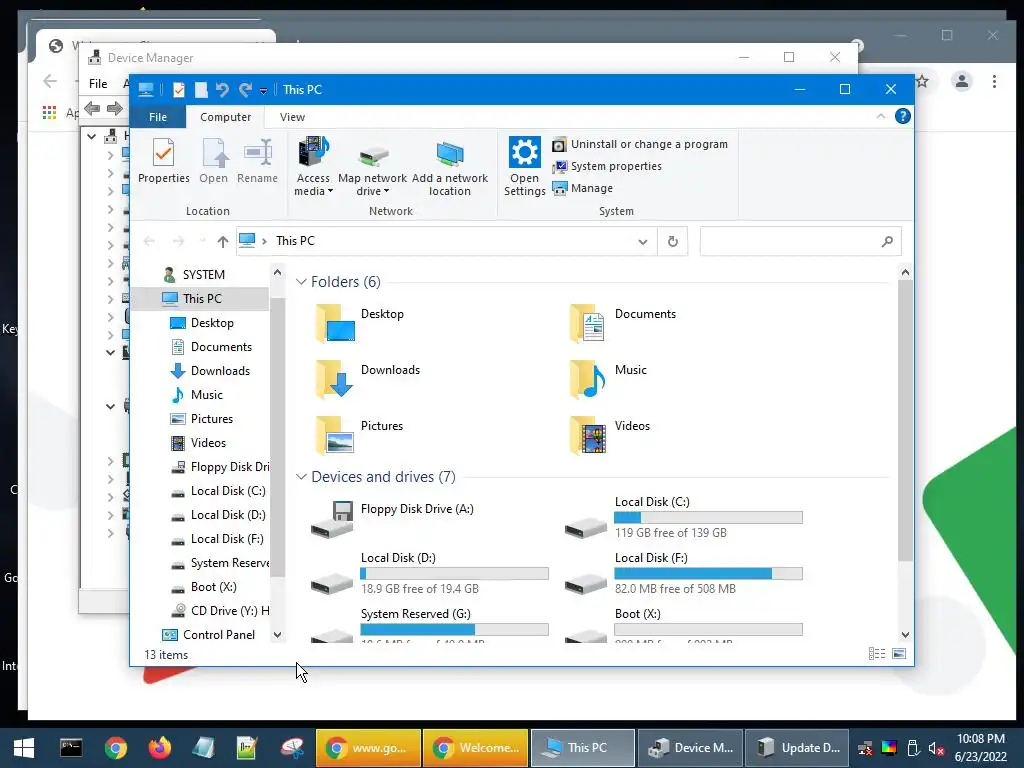Select System Reserved (G:) drive
1024x768 pixels.
[x=429, y=625]
